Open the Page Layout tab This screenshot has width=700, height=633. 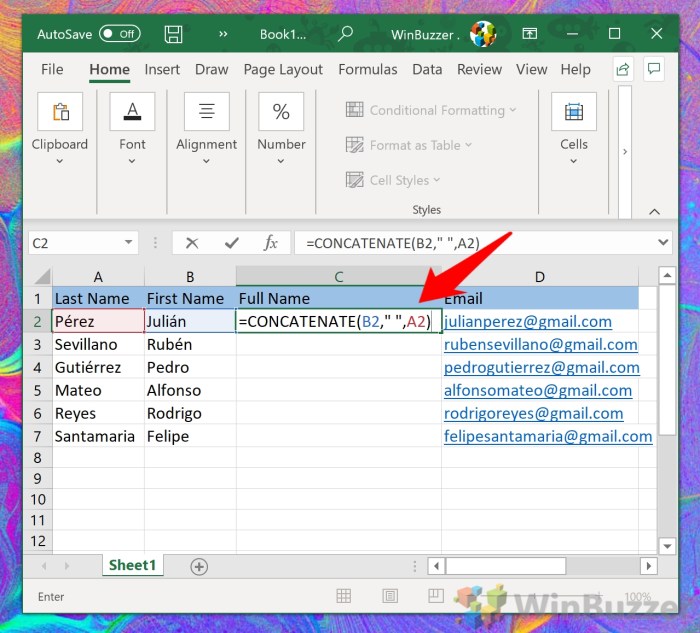[283, 69]
